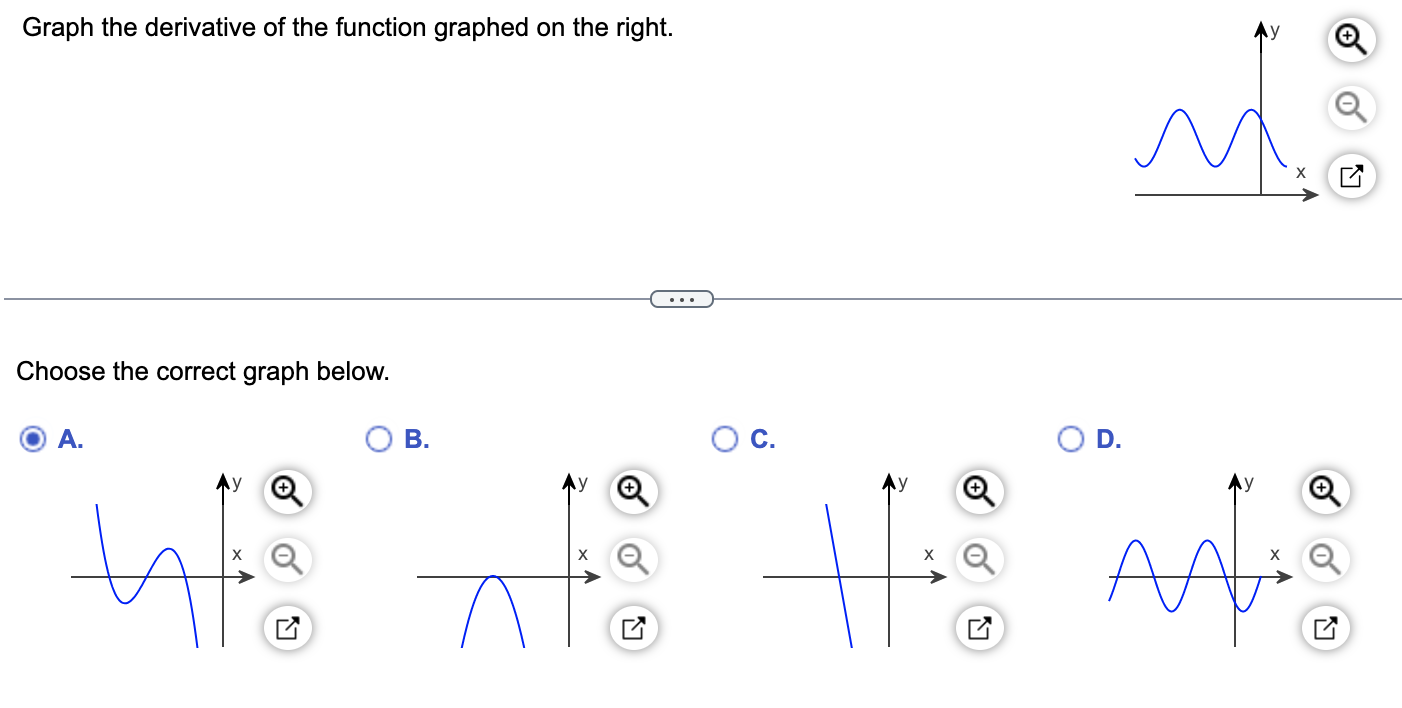Zoom out on answer choice D's graph
The width and height of the screenshot is (1402, 708).
click(1323, 560)
